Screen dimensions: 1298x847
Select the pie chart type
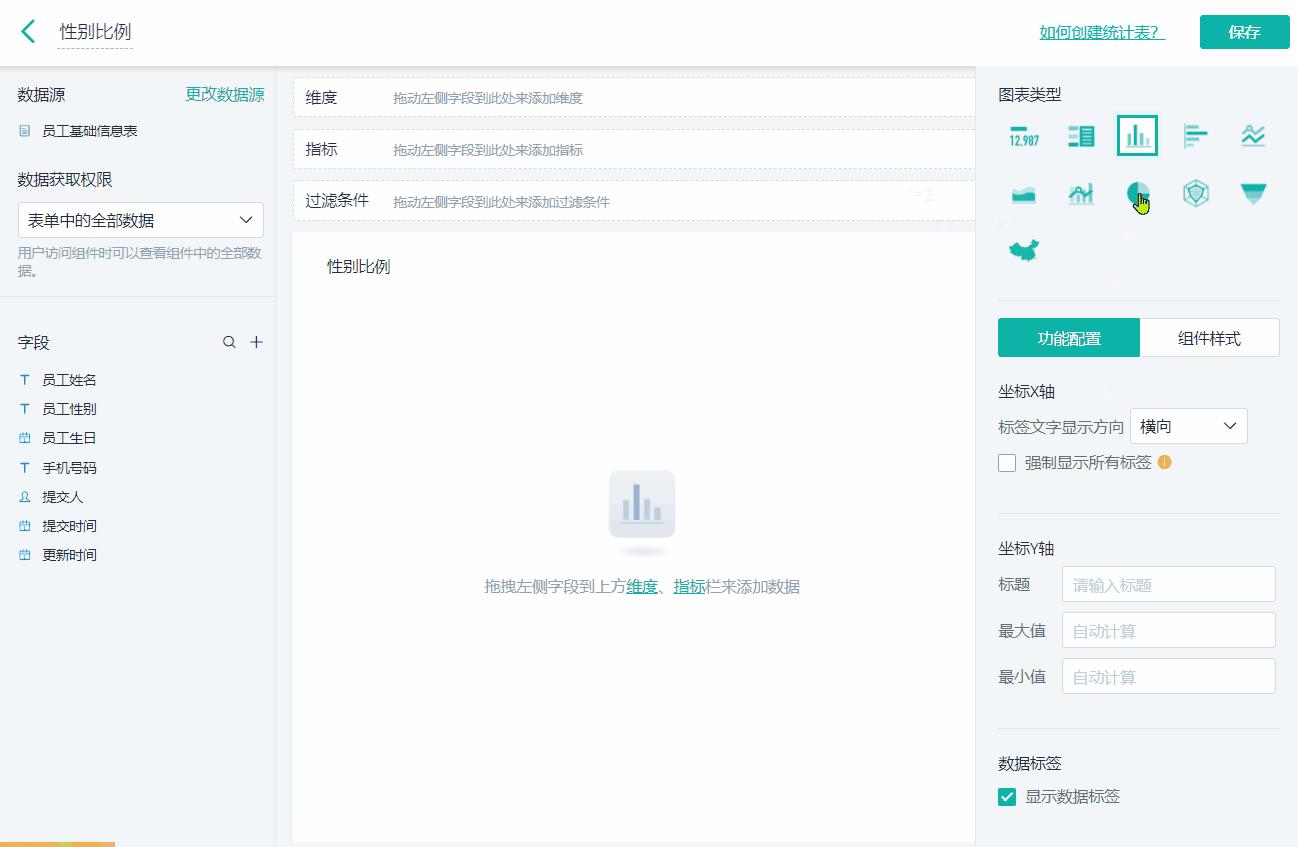(1137, 194)
